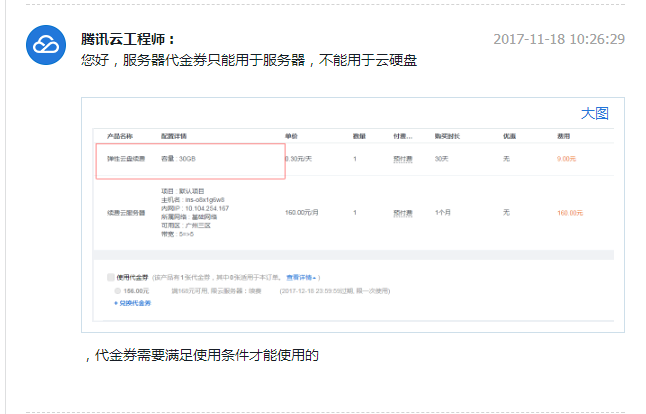Click the 内网IP 10.104.254.167 line

coord(195,208)
